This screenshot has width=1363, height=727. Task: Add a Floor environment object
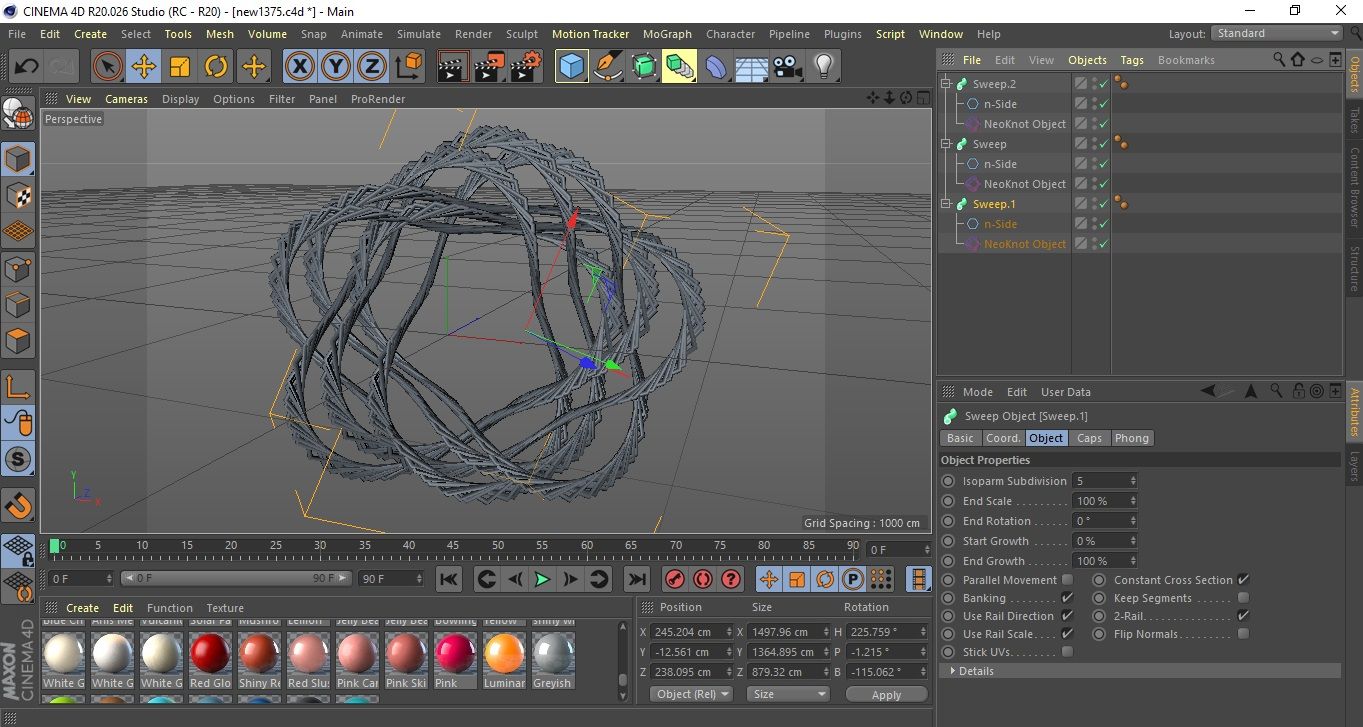click(752, 67)
